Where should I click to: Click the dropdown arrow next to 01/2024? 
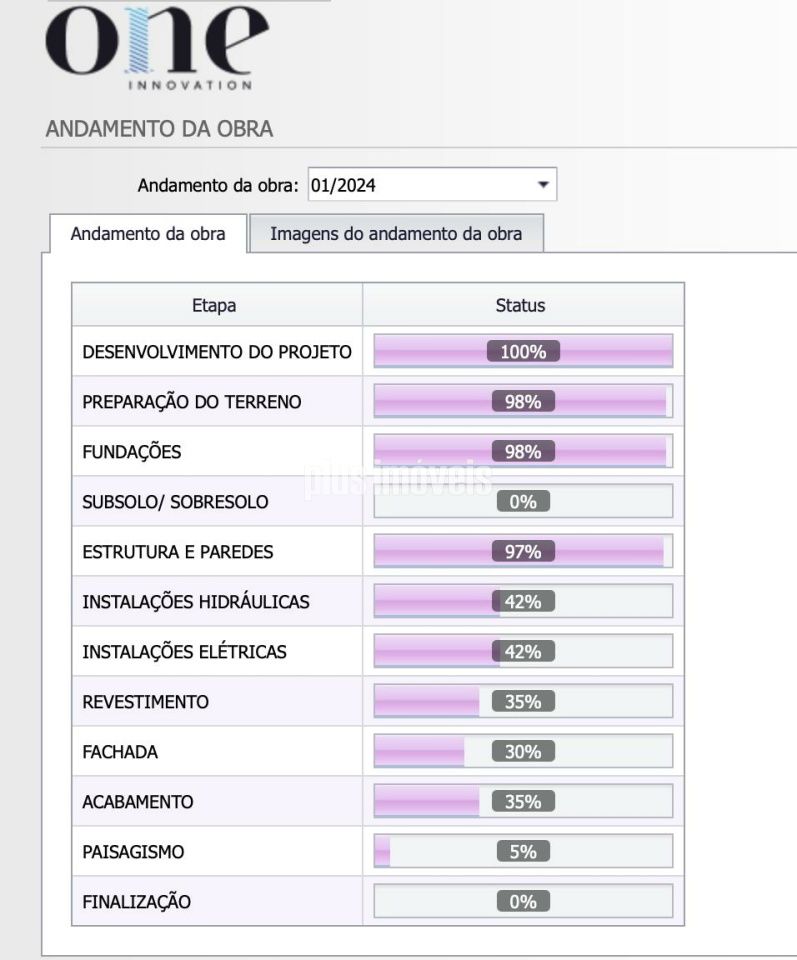(543, 184)
